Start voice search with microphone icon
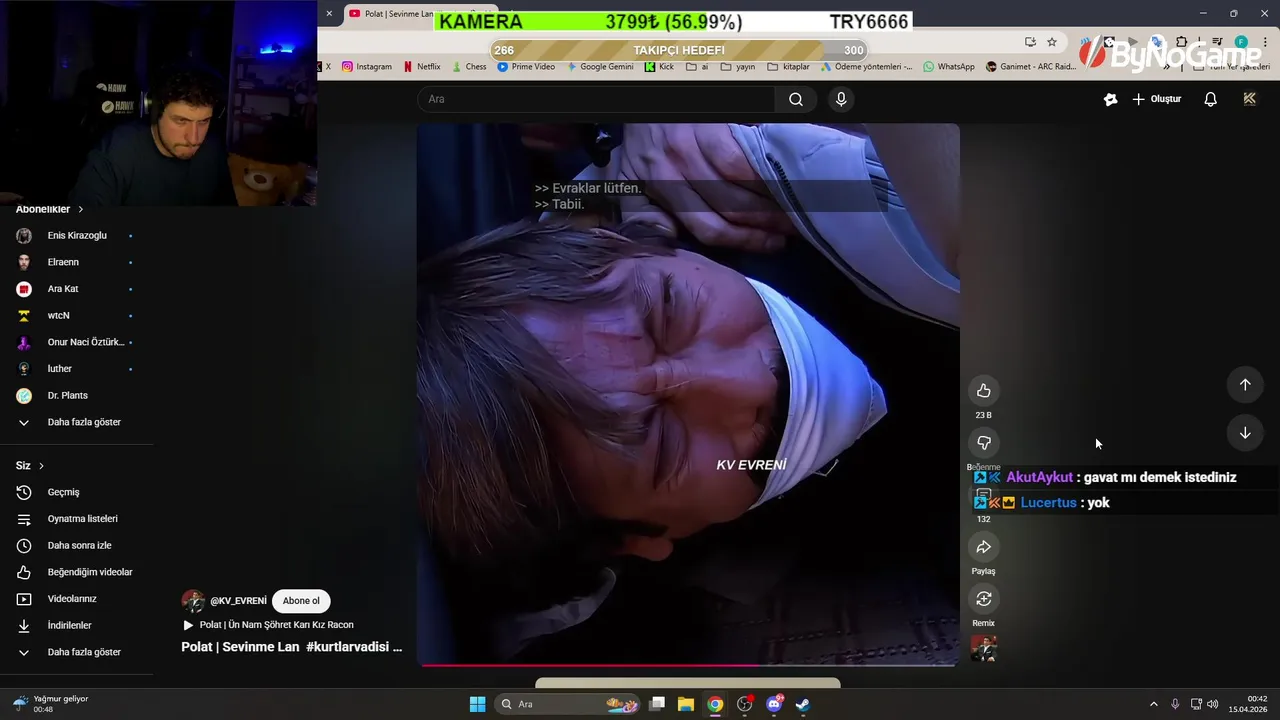Image resolution: width=1280 pixels, height=720 pixels. coord(841,99)
